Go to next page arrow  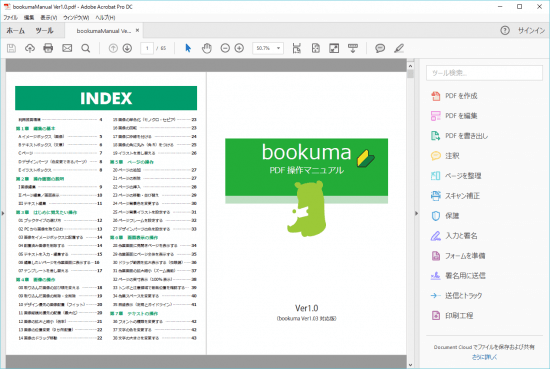tap(127, 48)
